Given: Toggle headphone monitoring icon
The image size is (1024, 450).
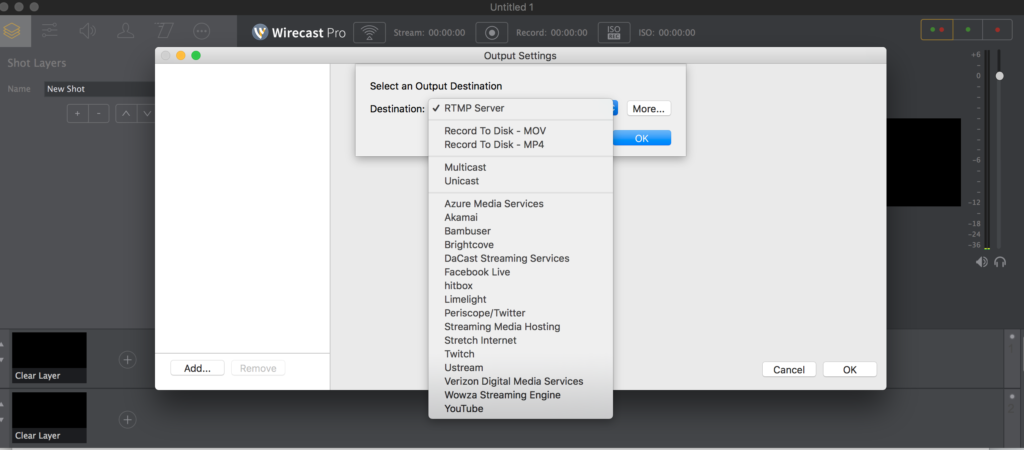Looking at the screenshot, I should coord(1000,262).
